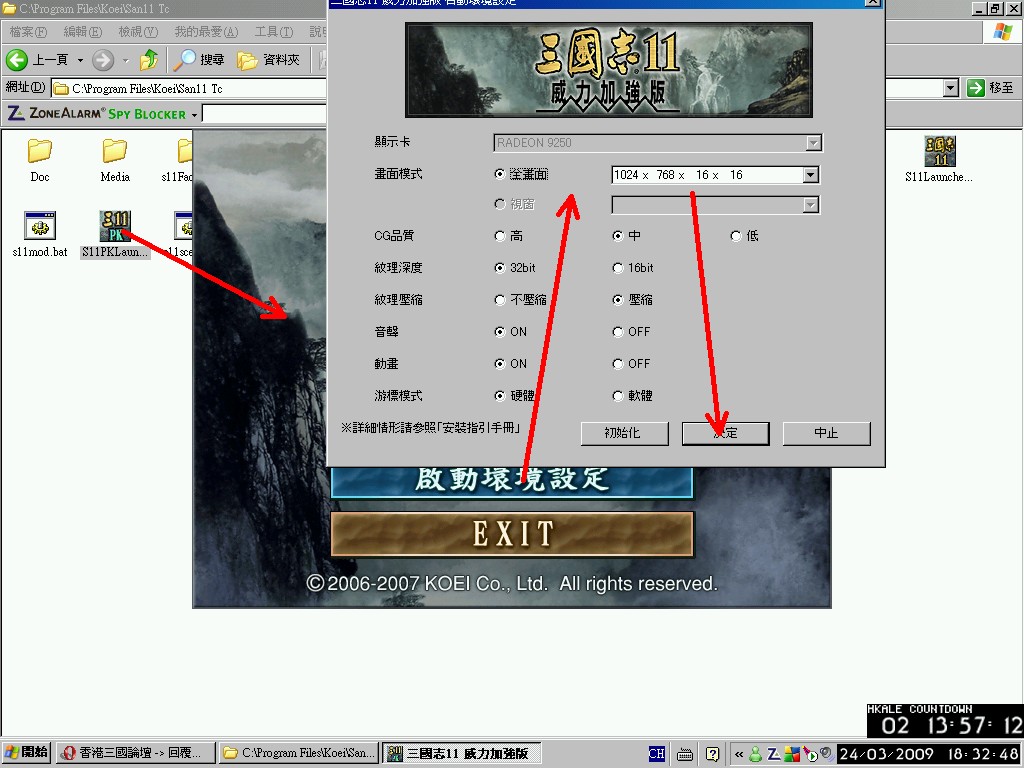The image size is (1024, 768).
Task: Turn 音聲 sound ON
Action: coord(500,332)
